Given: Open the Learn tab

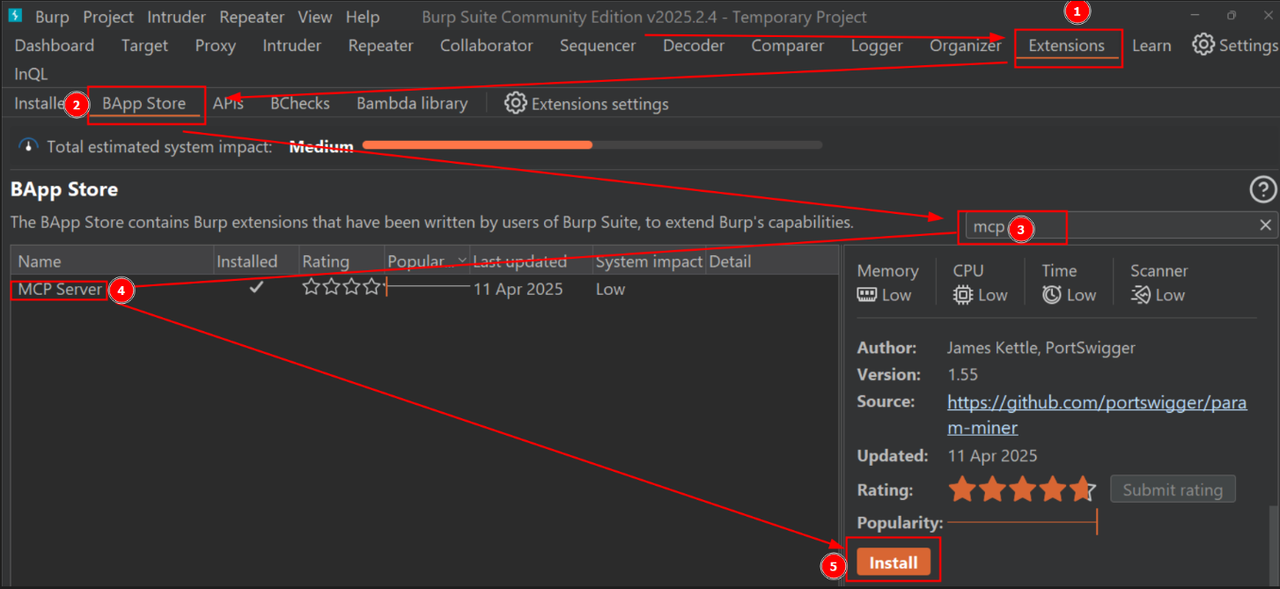Looking at the screenshot, I should coord(1151,46).
